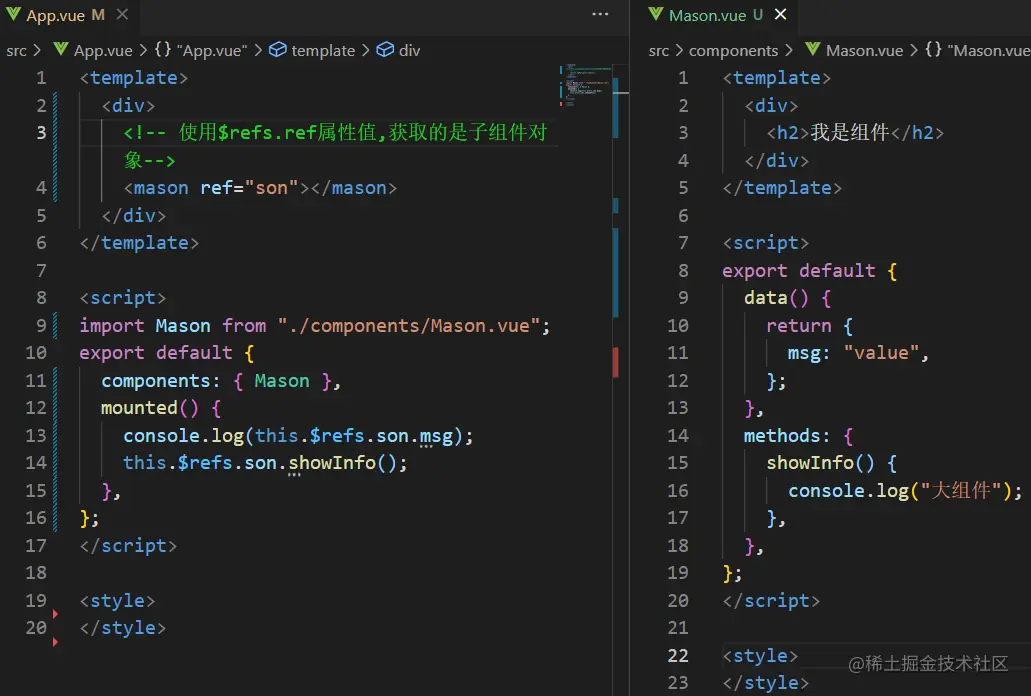The height and width of the screenshot is (696, 1031).
Task: Click the Vue icon in Mason.vue breadcrumb
Action: click(813, 49)
